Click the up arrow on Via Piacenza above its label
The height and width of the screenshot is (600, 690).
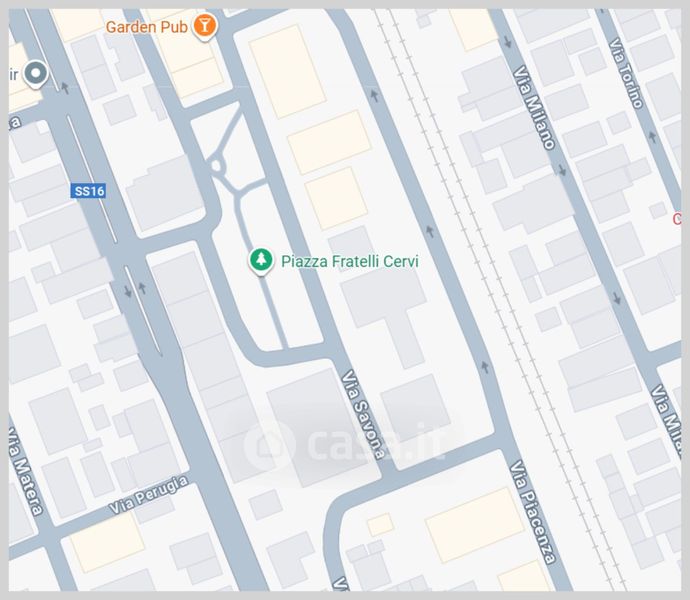tap(485, 367)
